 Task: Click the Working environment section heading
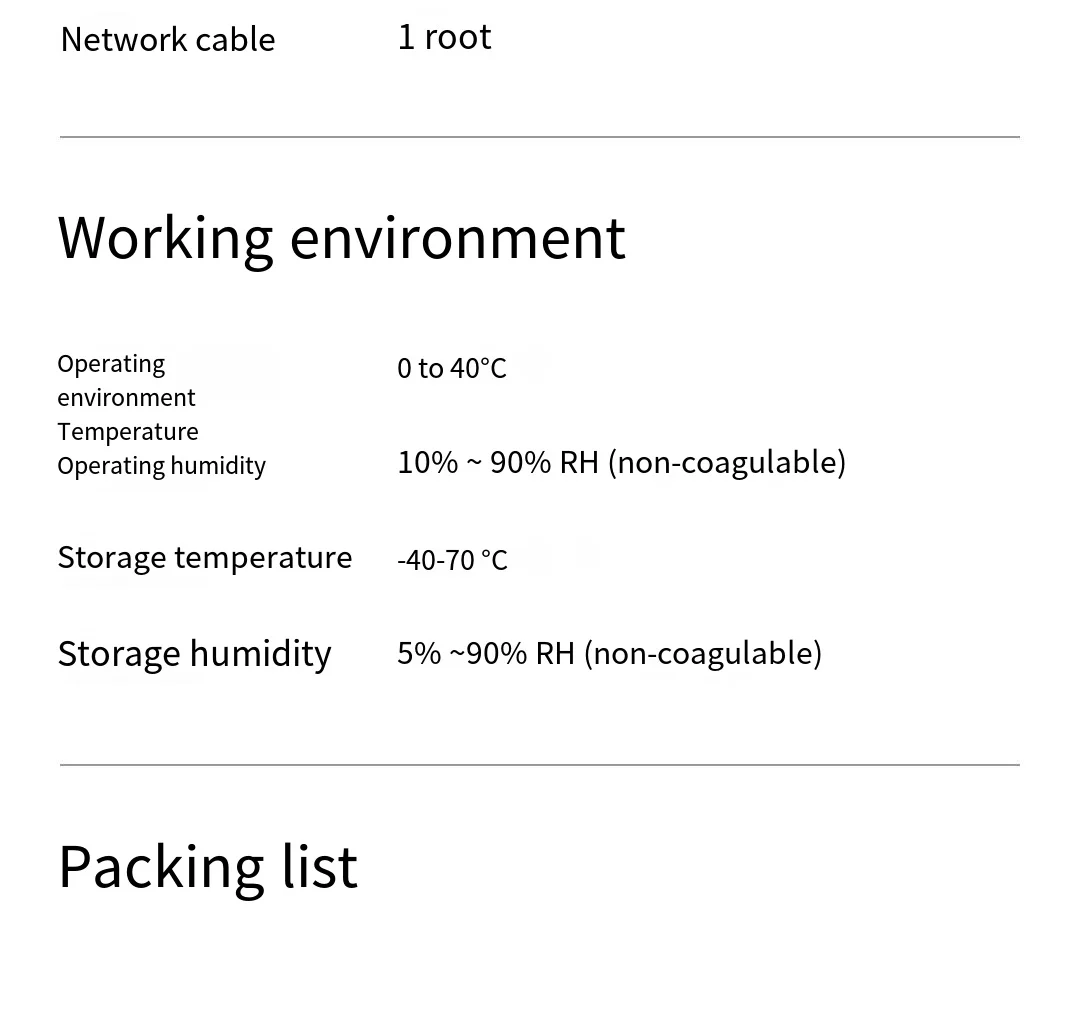[x=341, y=238]
